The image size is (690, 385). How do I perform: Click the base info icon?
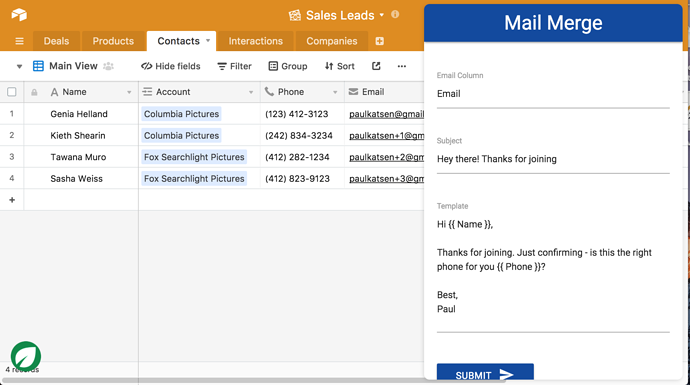pos(395,14)
